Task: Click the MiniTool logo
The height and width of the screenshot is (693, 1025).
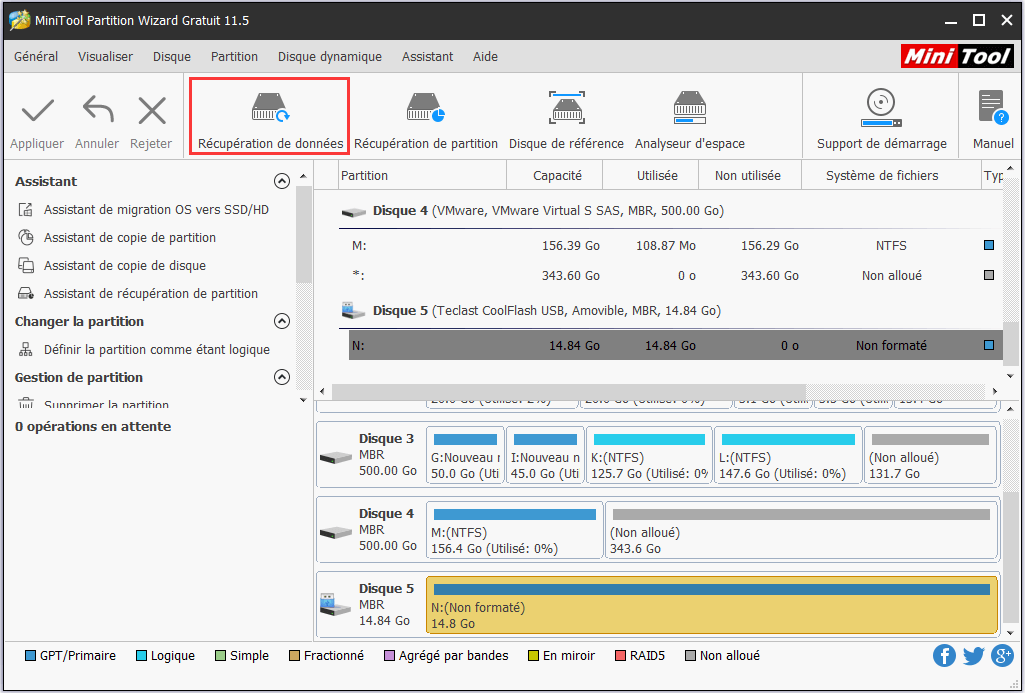Action: pyautogui.click(x=957, y=56)
